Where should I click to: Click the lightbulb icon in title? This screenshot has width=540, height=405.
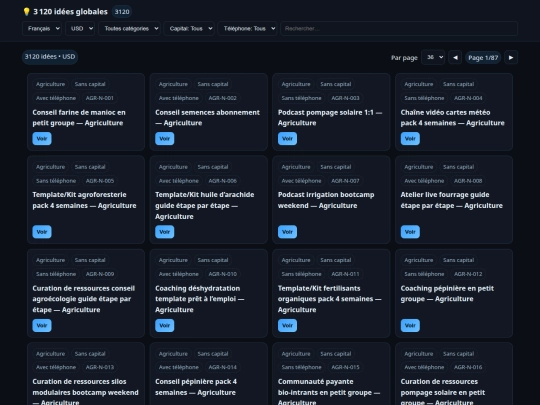(x=27, y=12)
